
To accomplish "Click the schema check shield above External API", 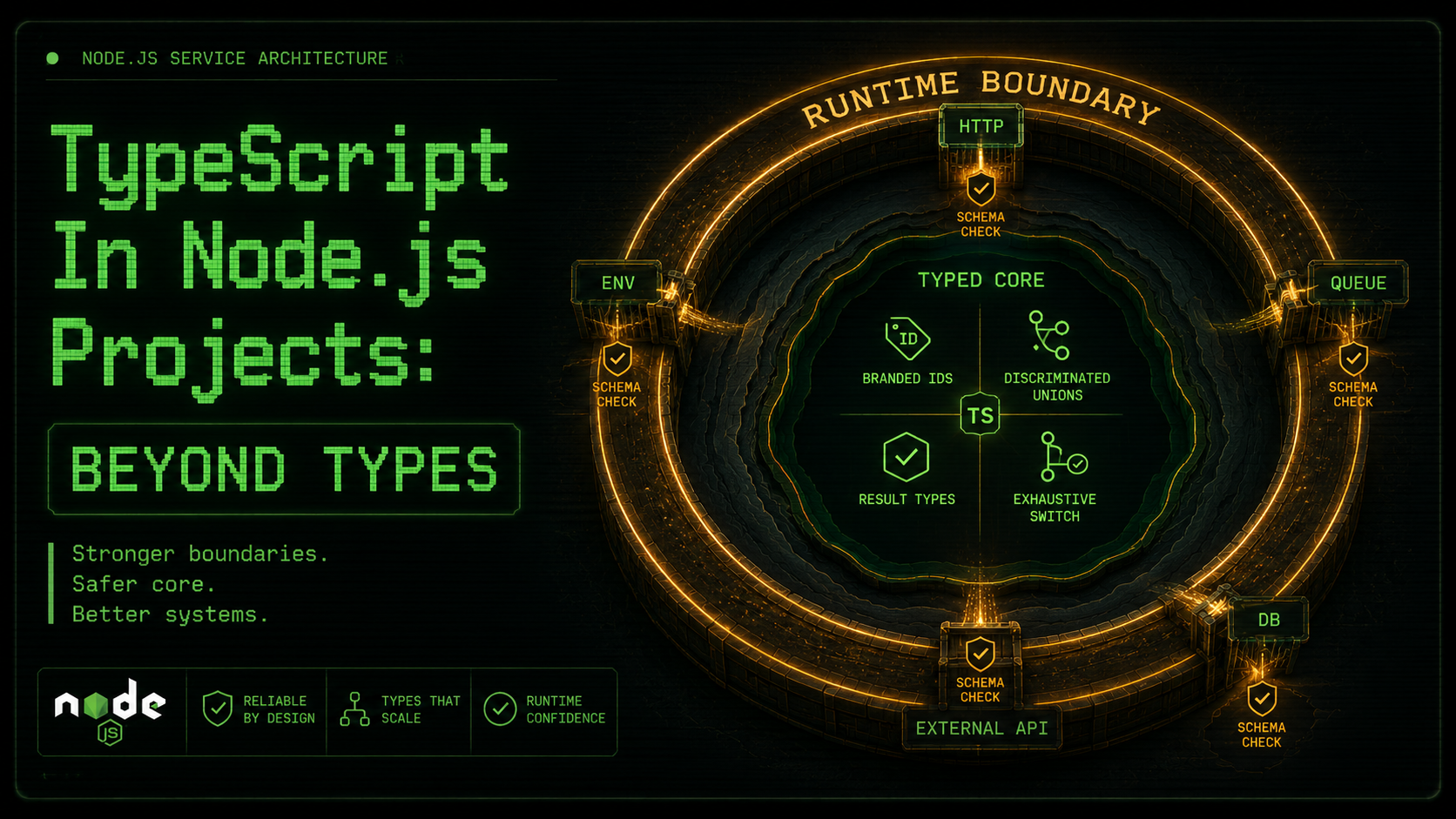I will 981,654.
